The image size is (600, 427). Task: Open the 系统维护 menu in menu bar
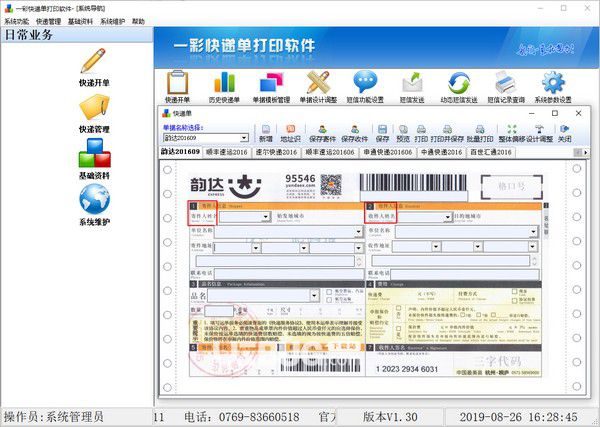click(x=112, y=21)
